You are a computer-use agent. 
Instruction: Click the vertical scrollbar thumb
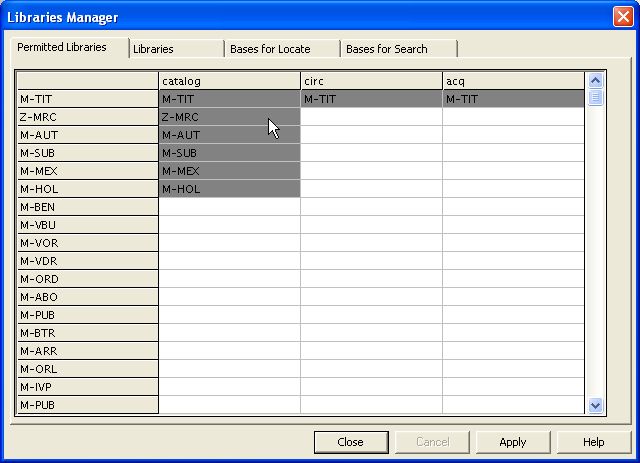tap(596, 97)
